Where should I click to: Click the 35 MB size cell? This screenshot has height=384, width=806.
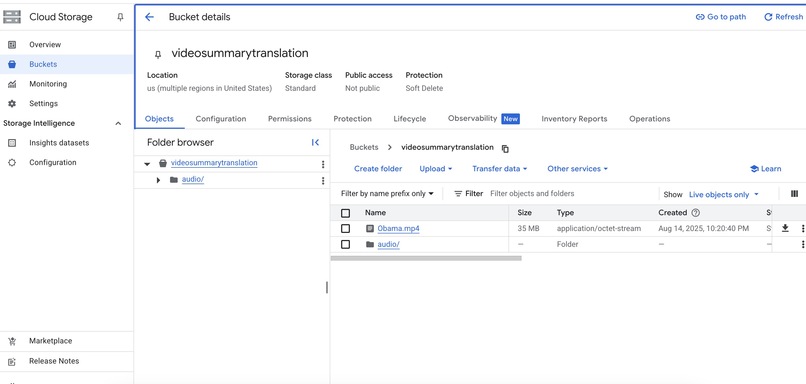(x=528, y=228)
